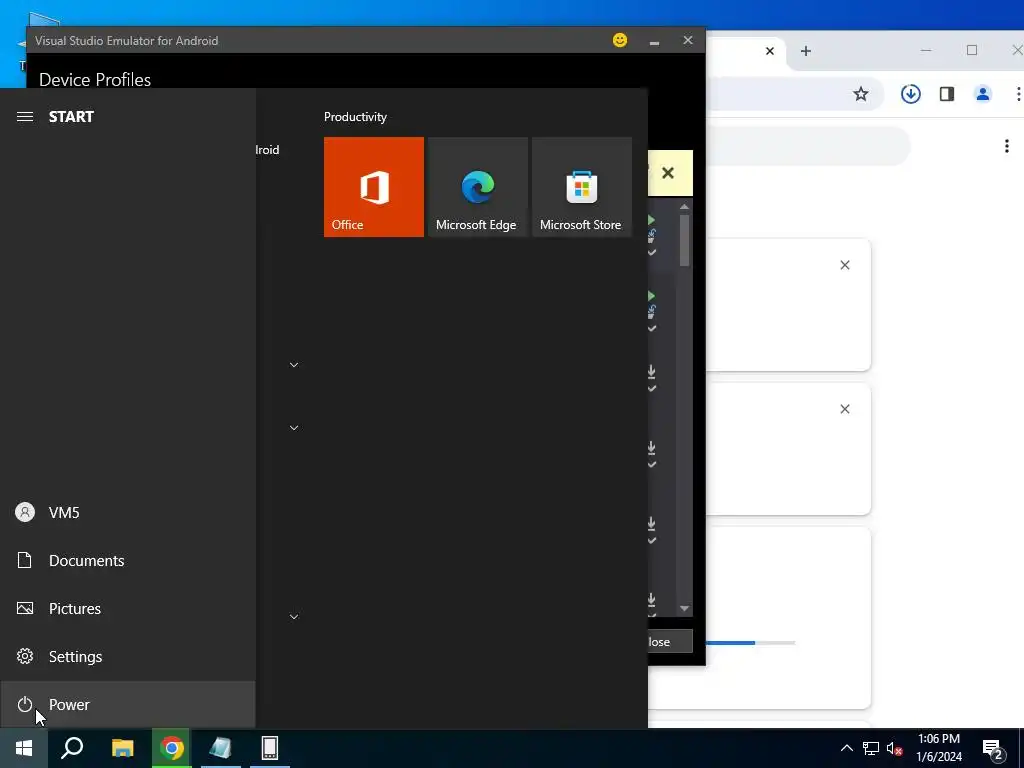Open File Explorer from the taskbar
The height and width of the screenshot is (768, 1024).
click(x=122, y=748)
